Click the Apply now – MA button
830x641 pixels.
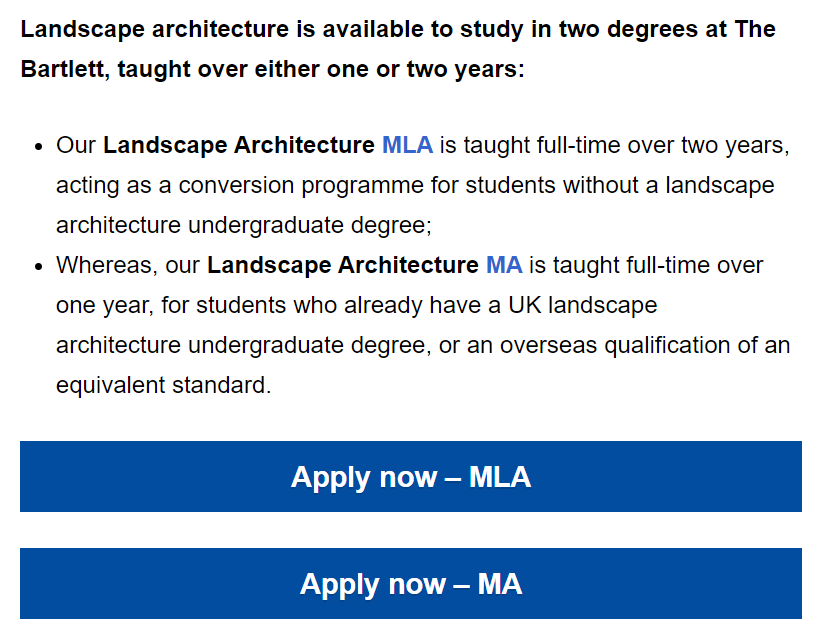[x=411, y=583]
